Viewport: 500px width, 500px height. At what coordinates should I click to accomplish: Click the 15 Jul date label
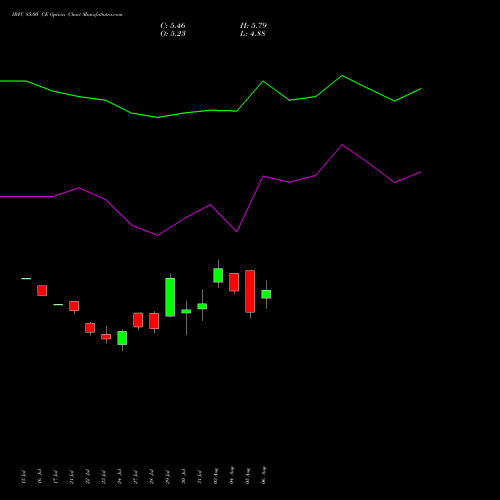(x=23, y=477)
